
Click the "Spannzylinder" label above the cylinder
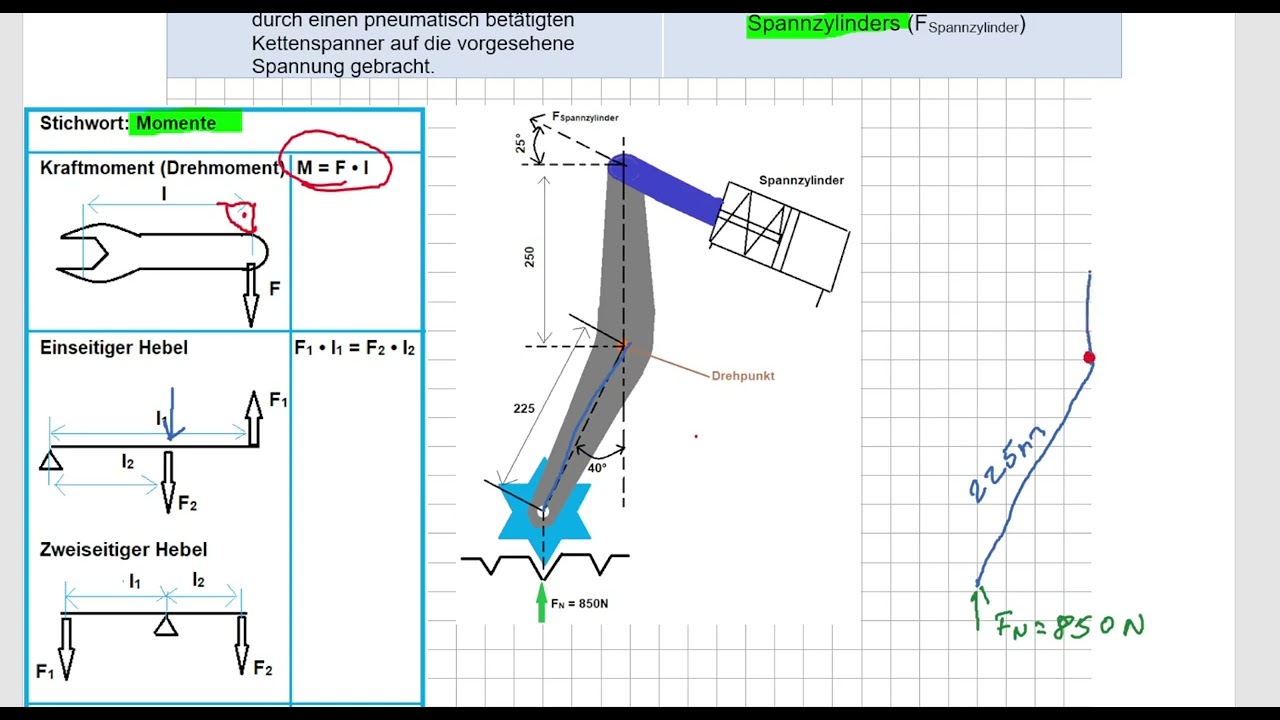(x=801, y=180)
